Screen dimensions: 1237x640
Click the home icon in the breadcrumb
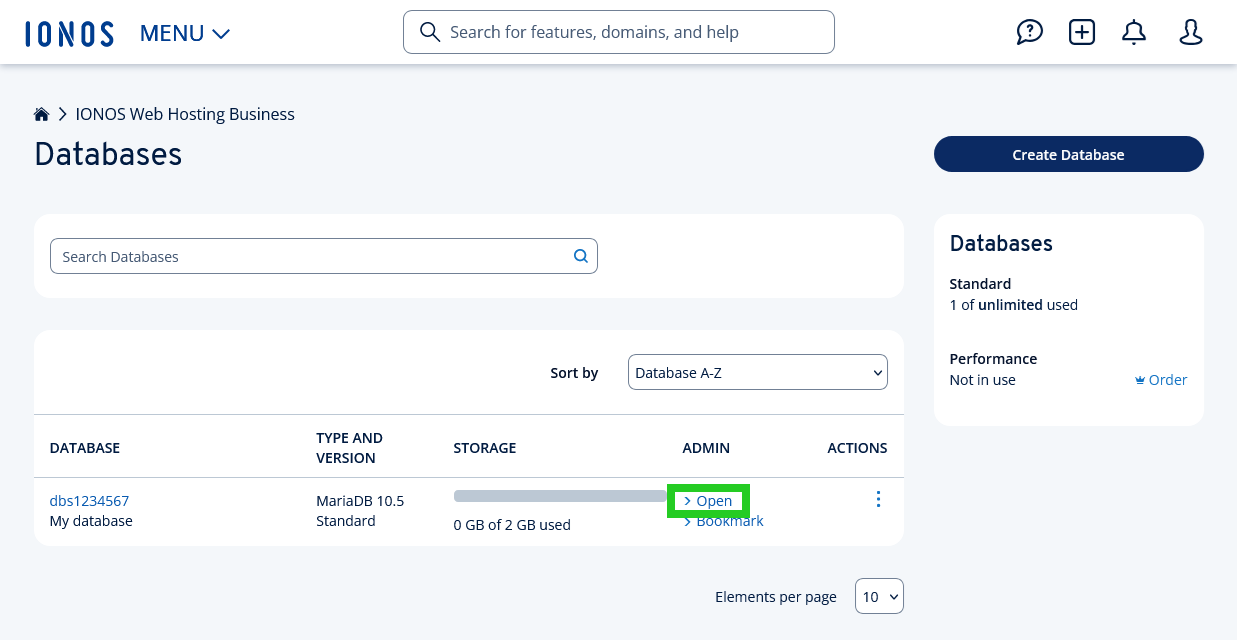click(x=41, y=113)
